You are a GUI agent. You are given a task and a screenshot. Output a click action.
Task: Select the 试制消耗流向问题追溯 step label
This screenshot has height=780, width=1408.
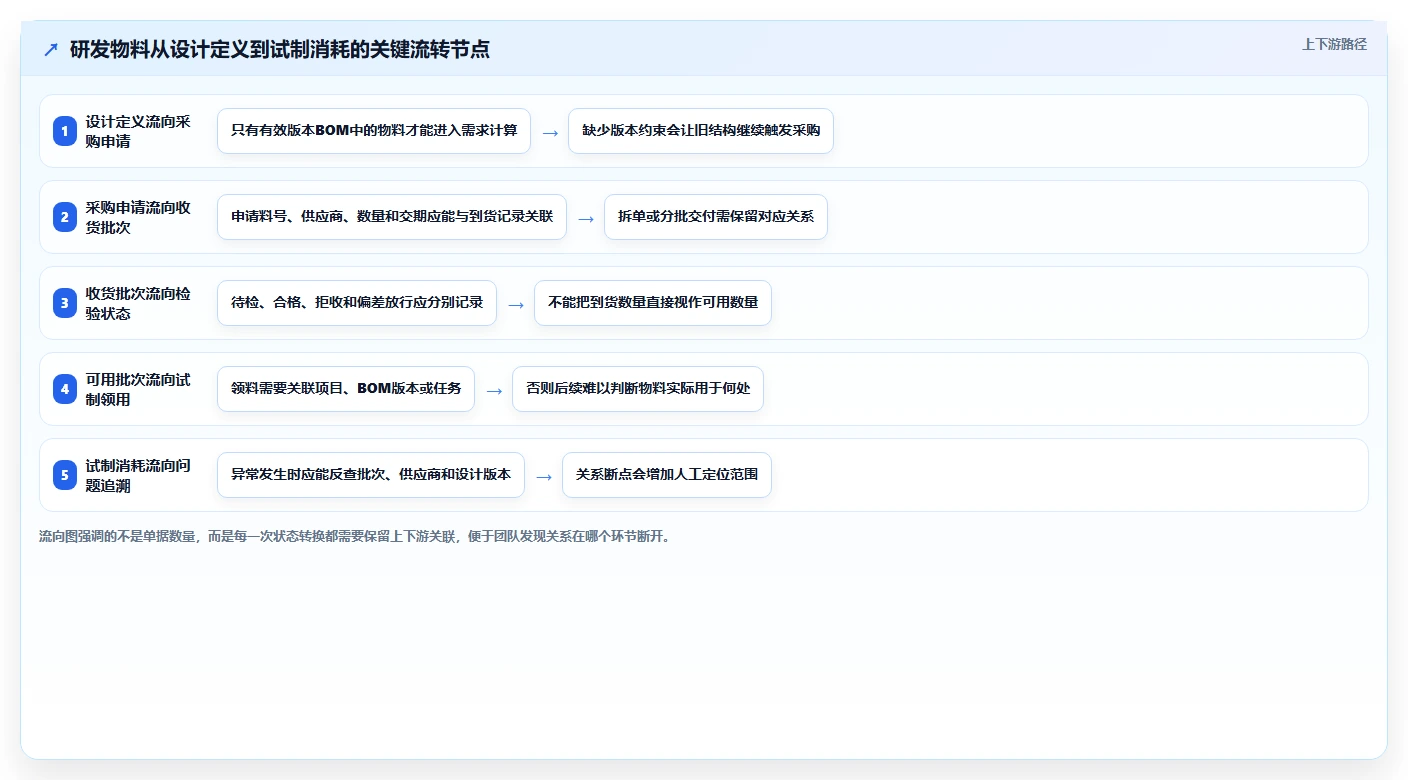click(x=138, y=475)
